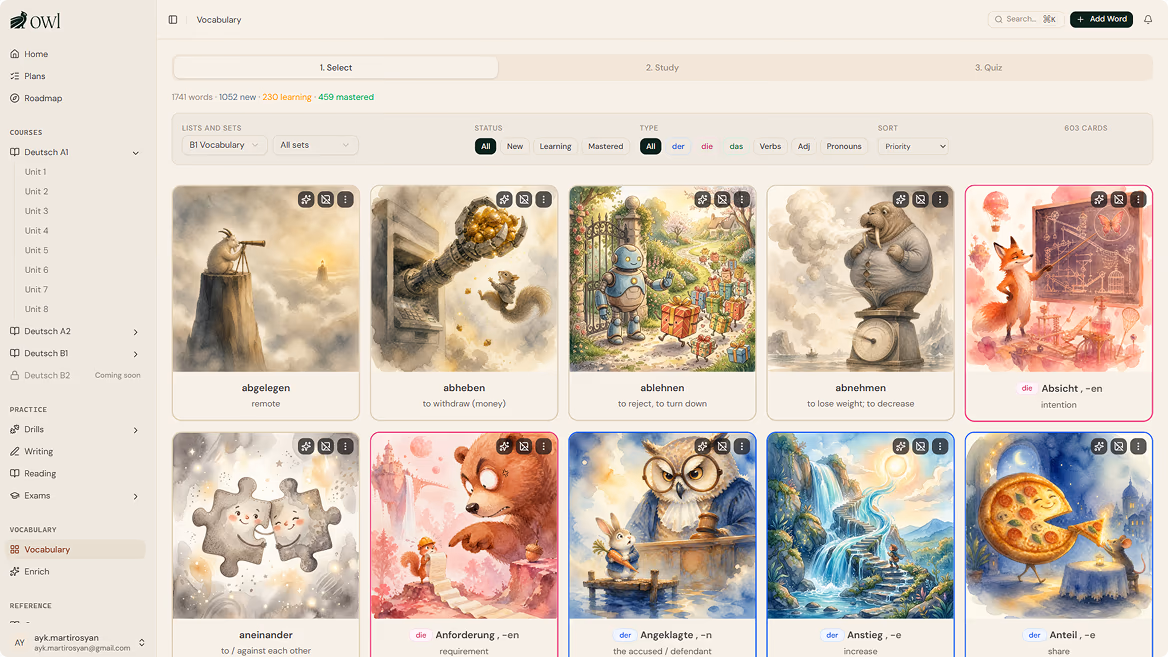This screenshot has height=657, width=1168.
Task: Expand the Deutsch B1 course
Action: 136,354
